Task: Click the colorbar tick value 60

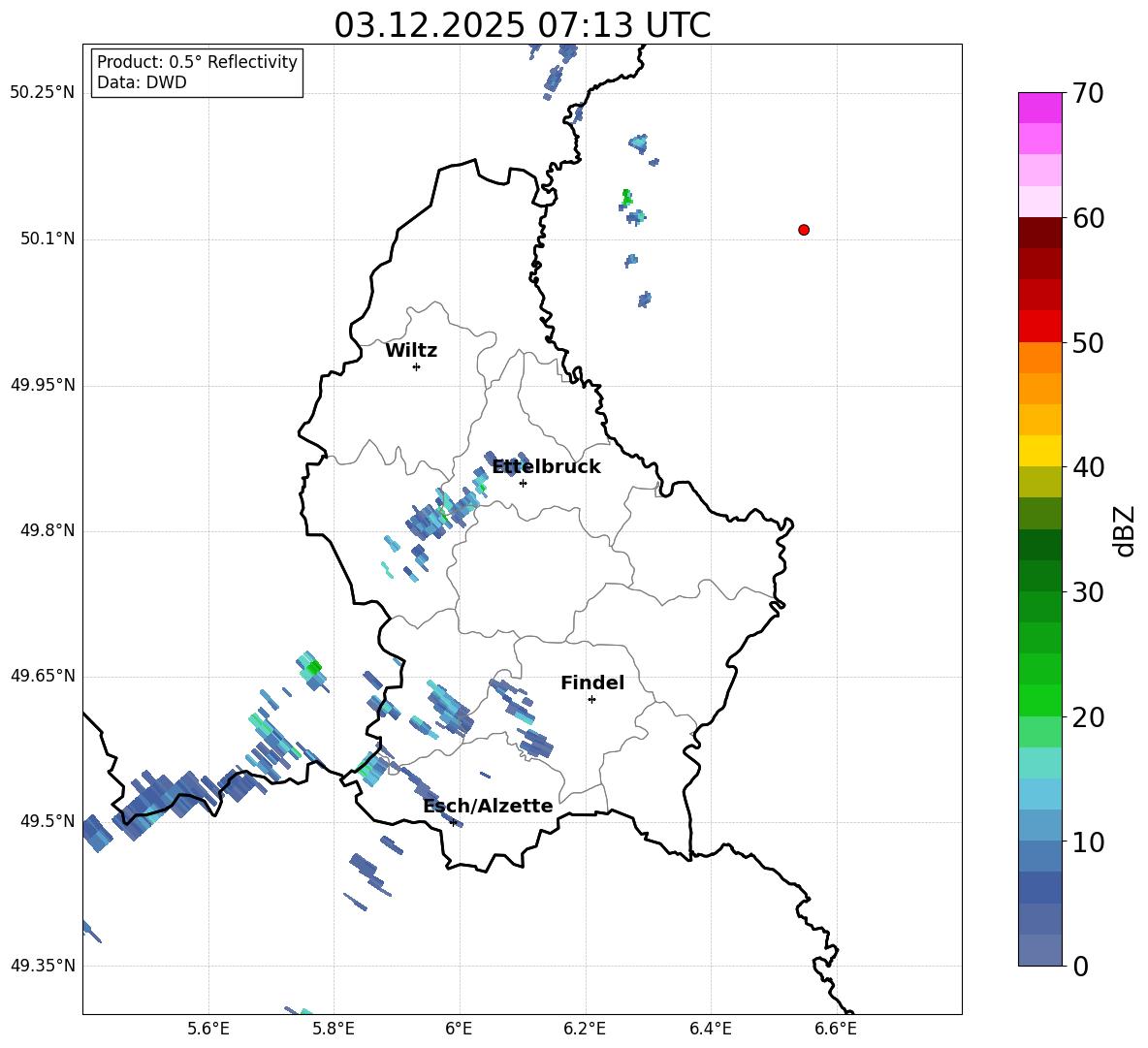Action: (1088, 218)
